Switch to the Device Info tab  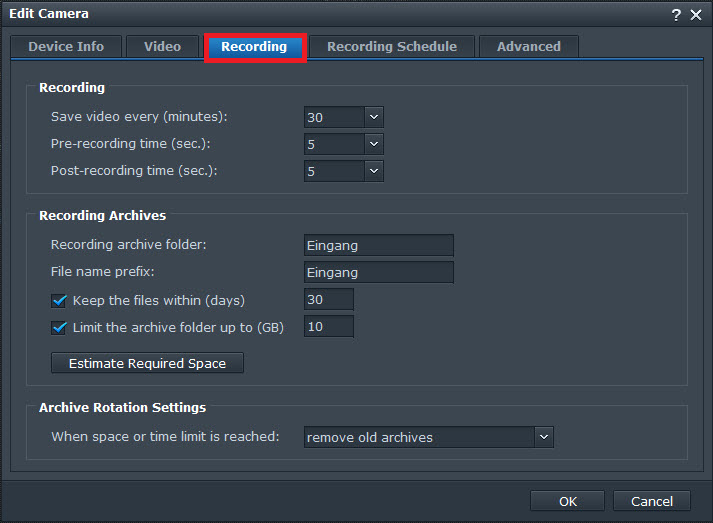tap(65, 47)
